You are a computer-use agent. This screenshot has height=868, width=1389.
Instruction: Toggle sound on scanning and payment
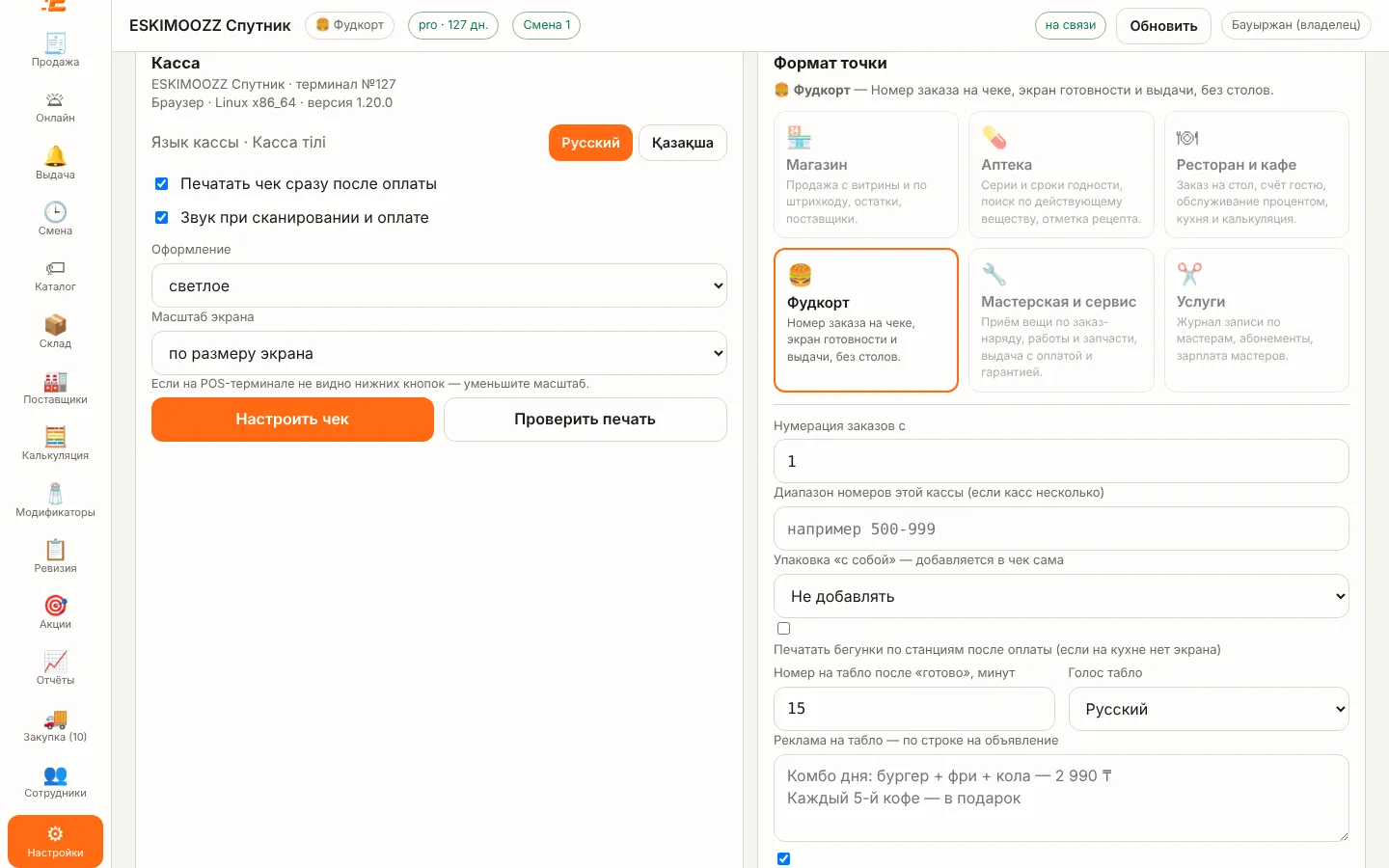(162, 218)
